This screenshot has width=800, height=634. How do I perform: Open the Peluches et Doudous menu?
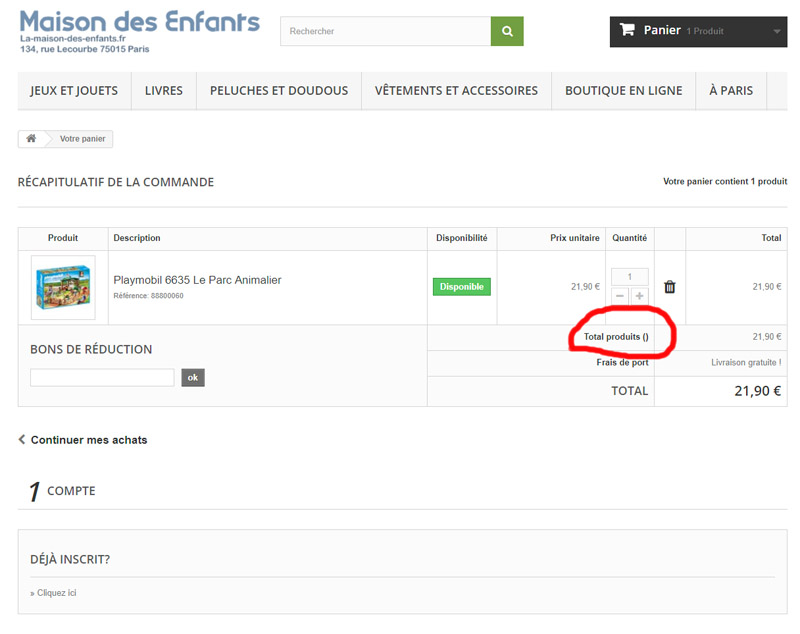(x=279, y=91)
